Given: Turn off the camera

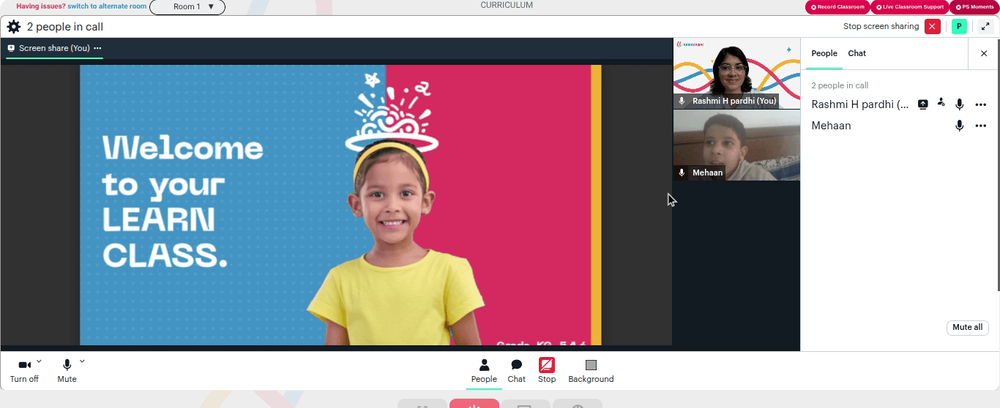Looking at the screenshot, I should click(x=24, y=370).
